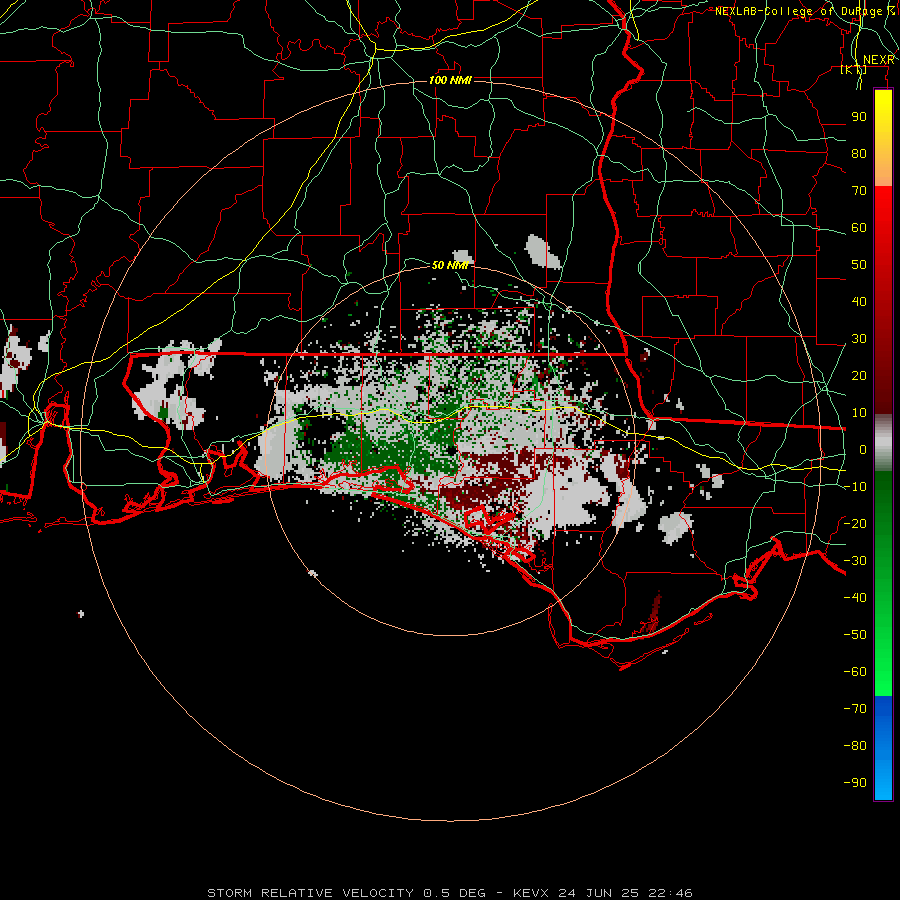
Task: Click the 0 value on velocity scale
Action: (863, 449)
